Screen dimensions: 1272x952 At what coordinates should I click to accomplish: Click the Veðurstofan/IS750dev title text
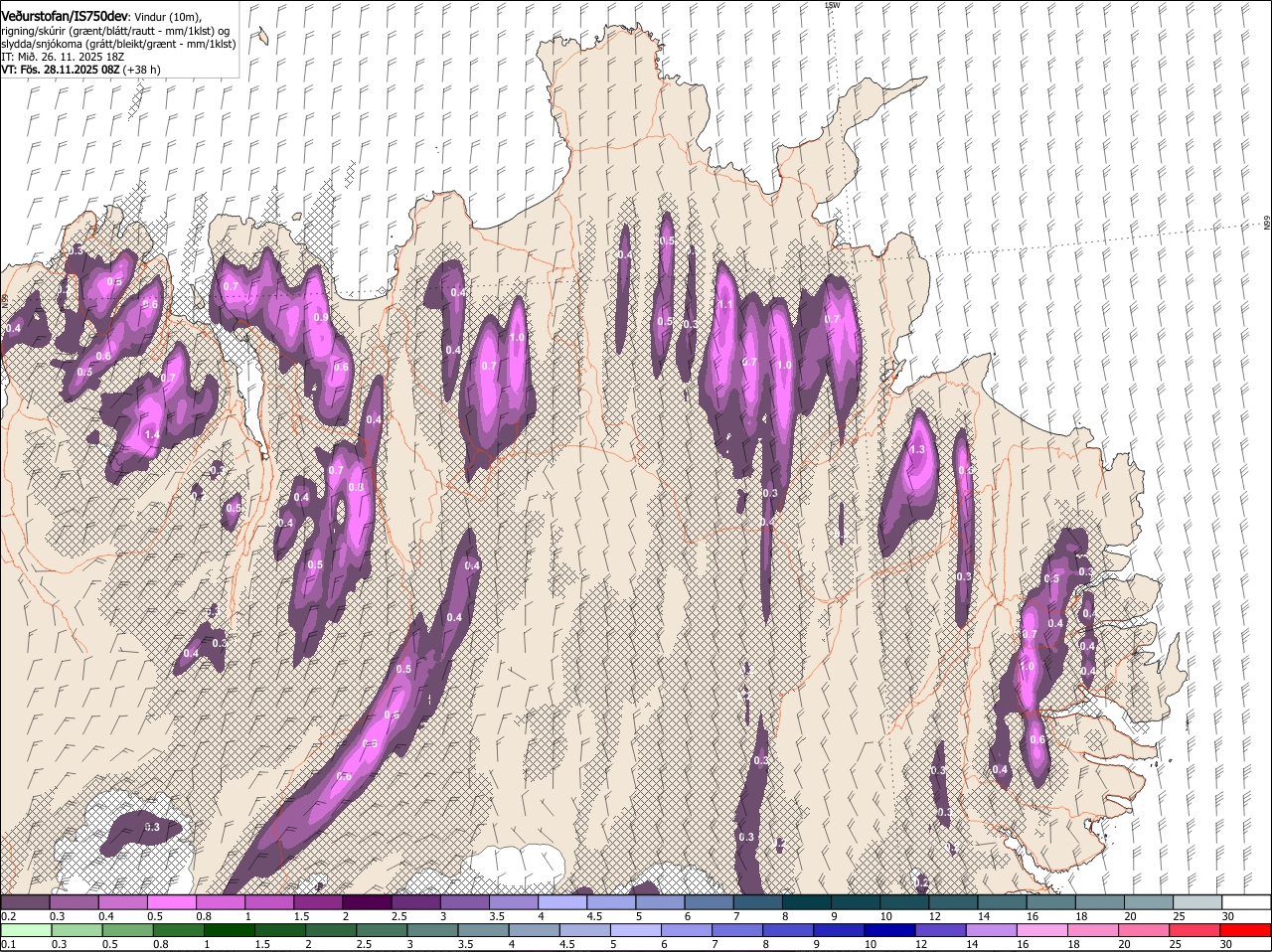point(64,17)
